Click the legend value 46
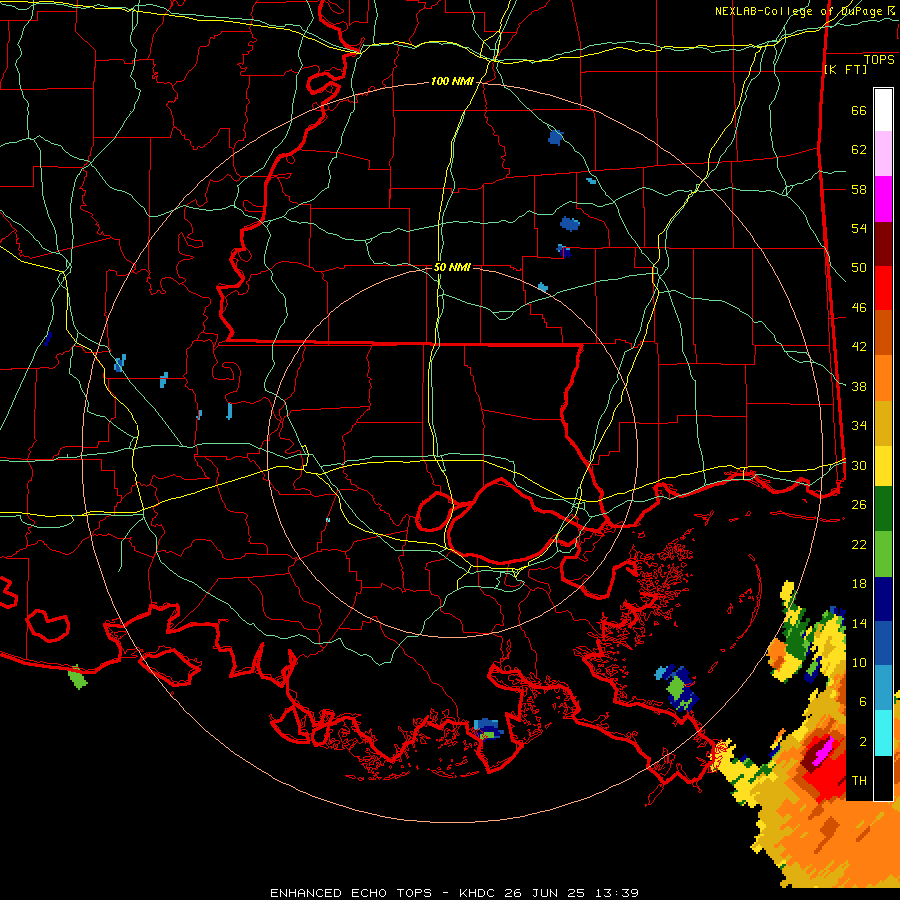This screenshot has height=900, width=900. [x=859, y=308]
